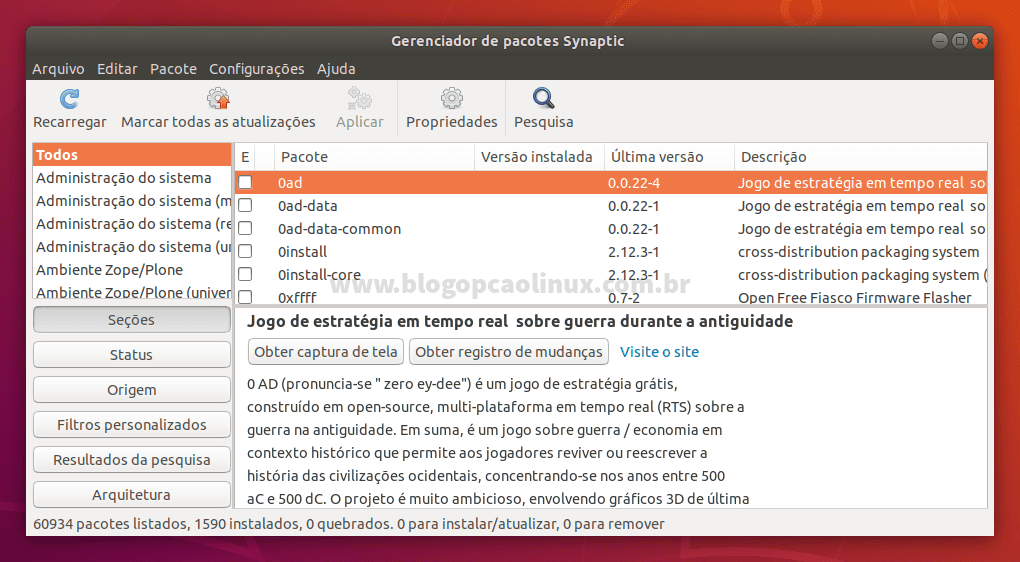Toggle checkbox for 0install package

click(245, 251)
